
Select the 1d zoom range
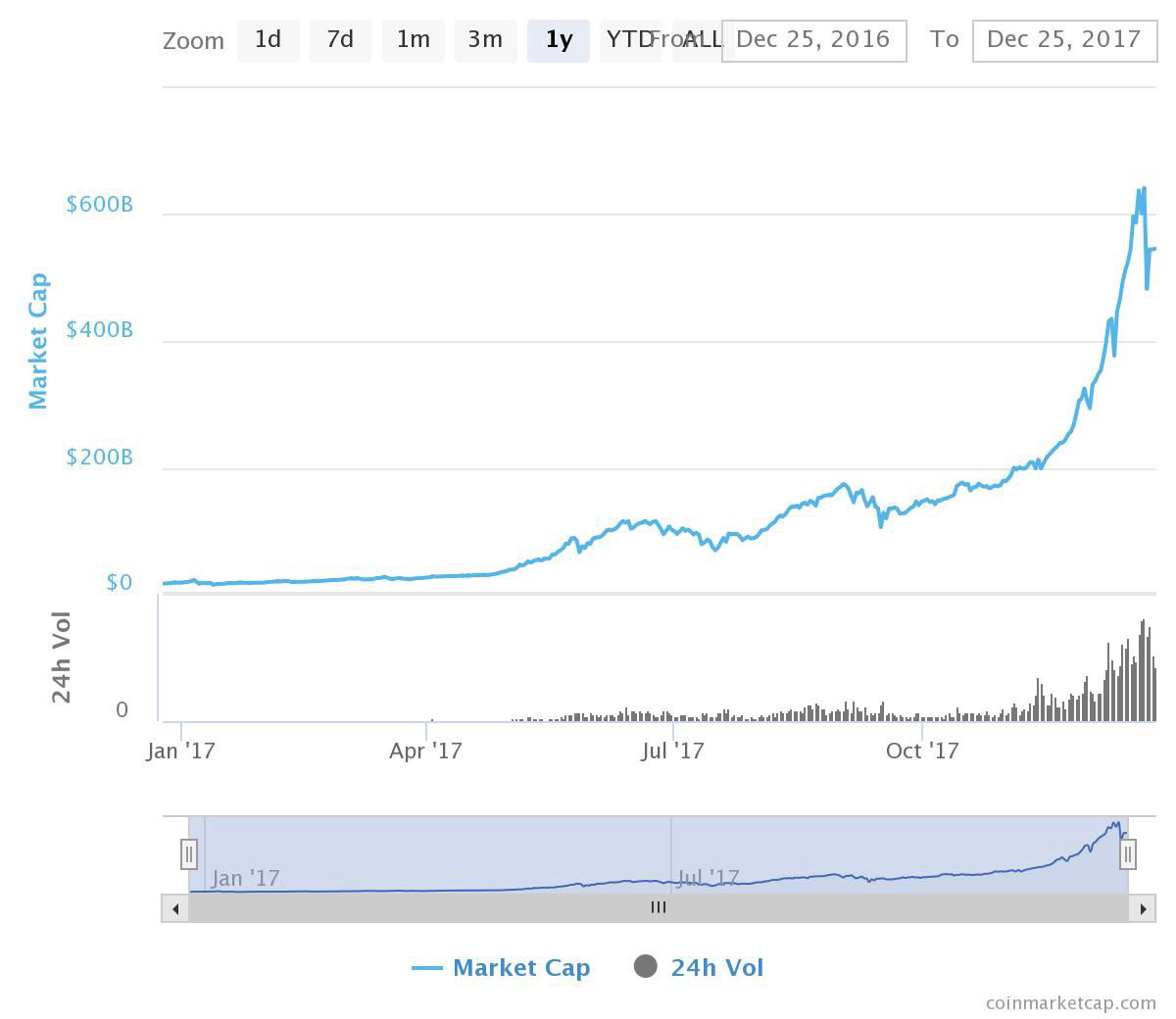(268, 40)
